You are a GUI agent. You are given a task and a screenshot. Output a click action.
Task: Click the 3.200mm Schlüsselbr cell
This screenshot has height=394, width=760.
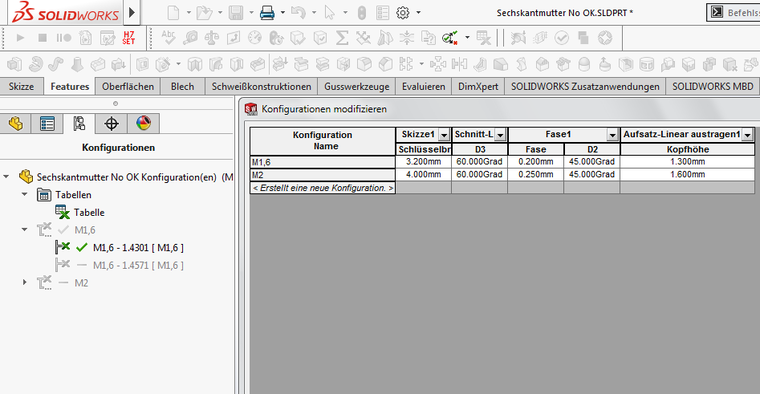(x=424, y=162)
